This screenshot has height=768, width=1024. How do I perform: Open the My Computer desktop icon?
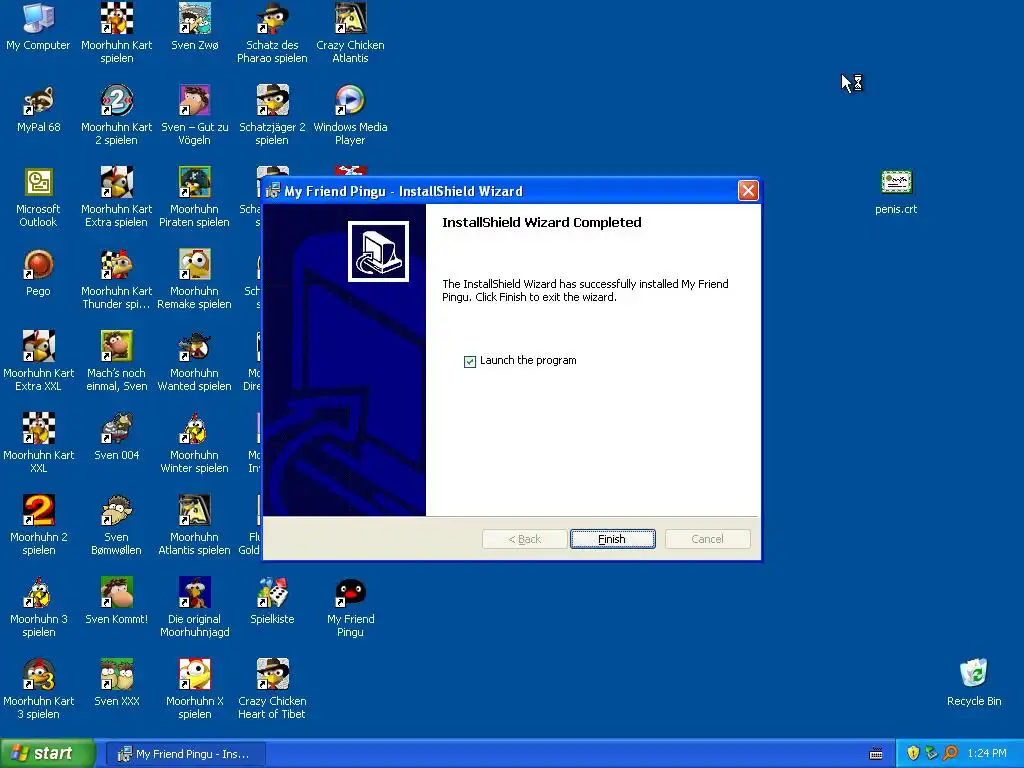point(38,26)
